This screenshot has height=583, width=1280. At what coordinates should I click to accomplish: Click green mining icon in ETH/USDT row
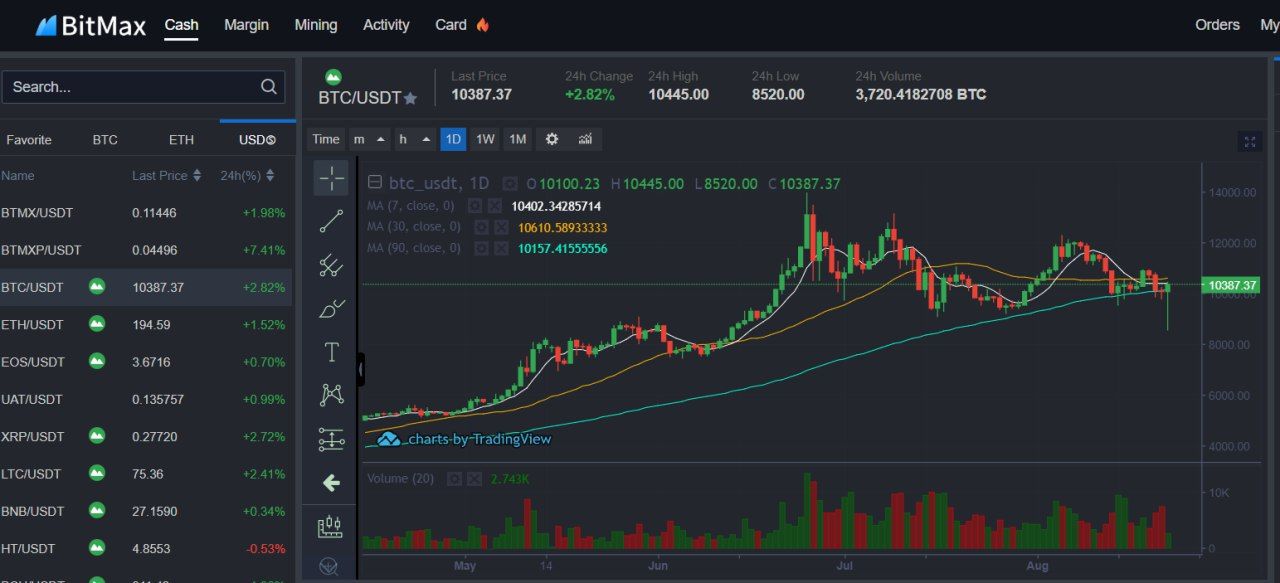(97, 324)
